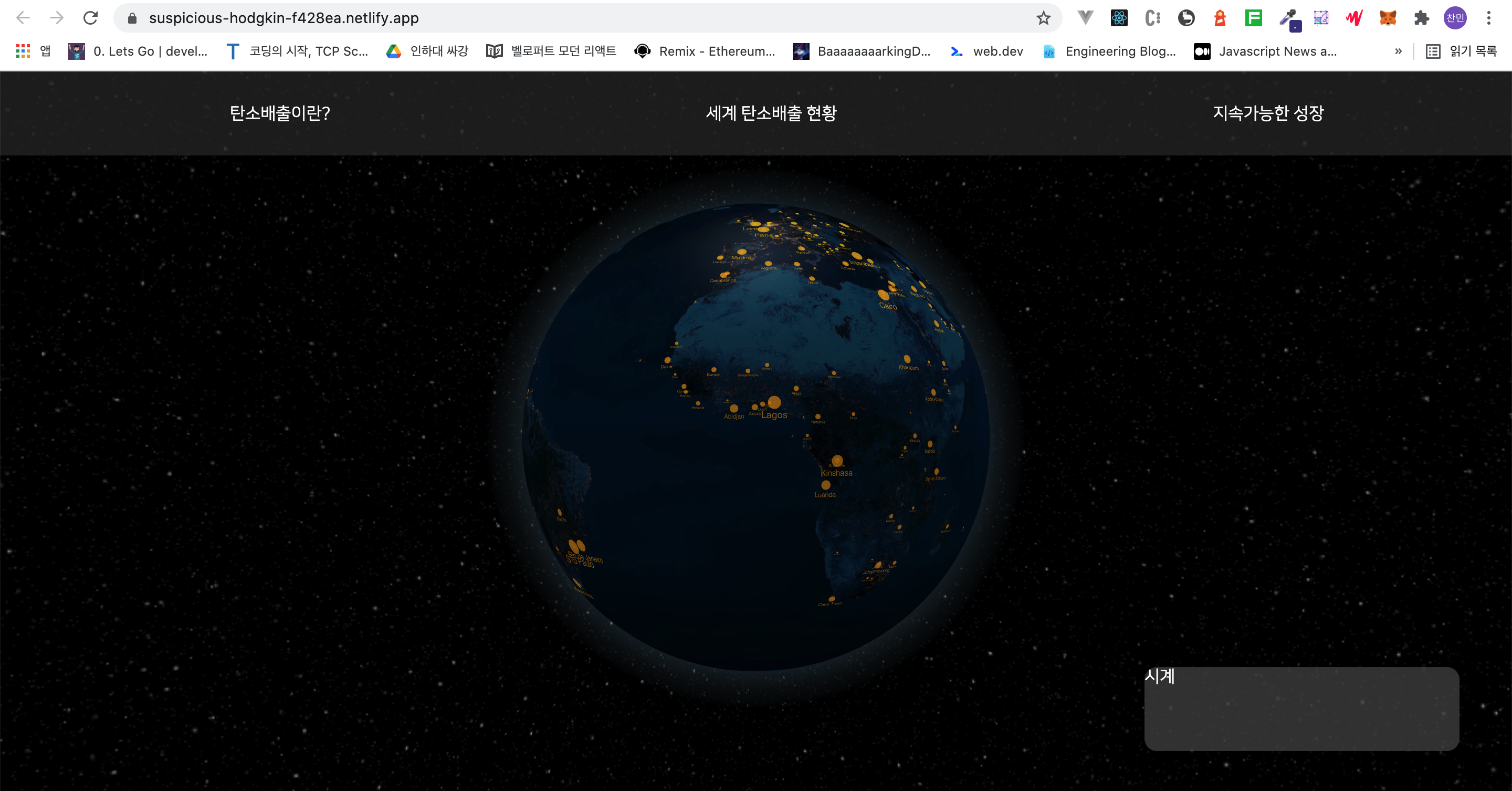This screenshot has width=1512, height=791.
Task: Click the Vue devtools extension icon
Action: tap(1085, 18)
